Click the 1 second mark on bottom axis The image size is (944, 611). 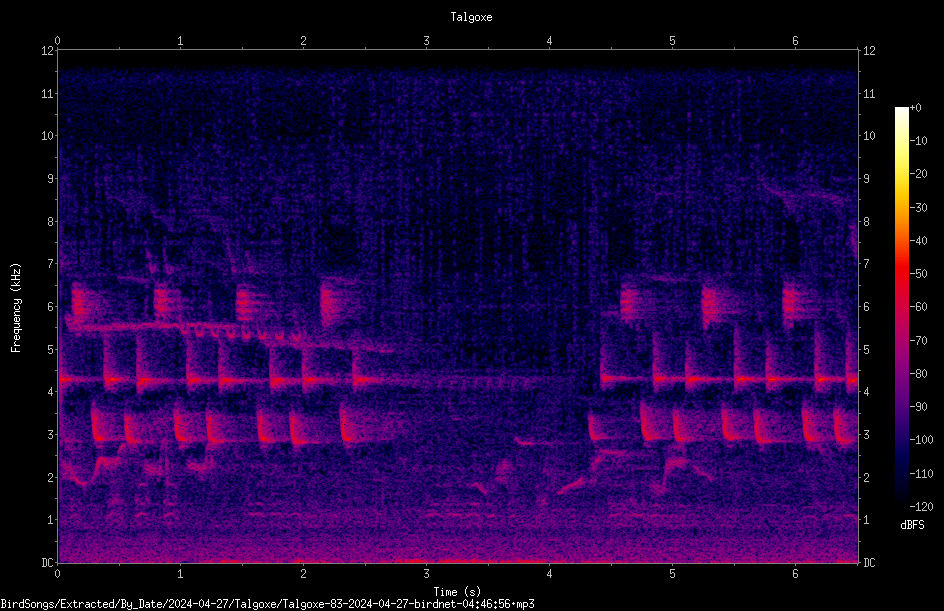coord(180,574)
